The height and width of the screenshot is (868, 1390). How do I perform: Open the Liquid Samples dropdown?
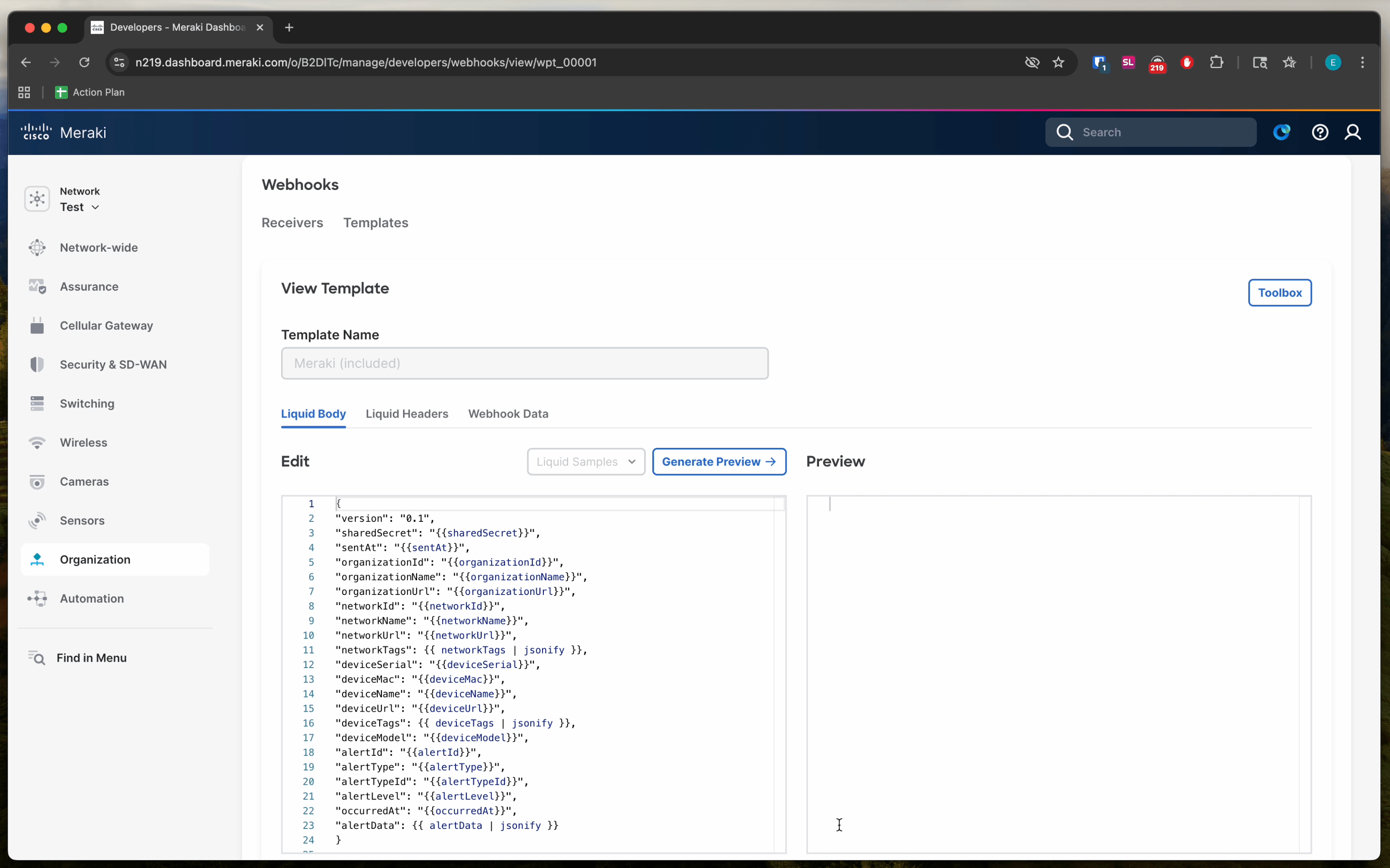point(586,462)
